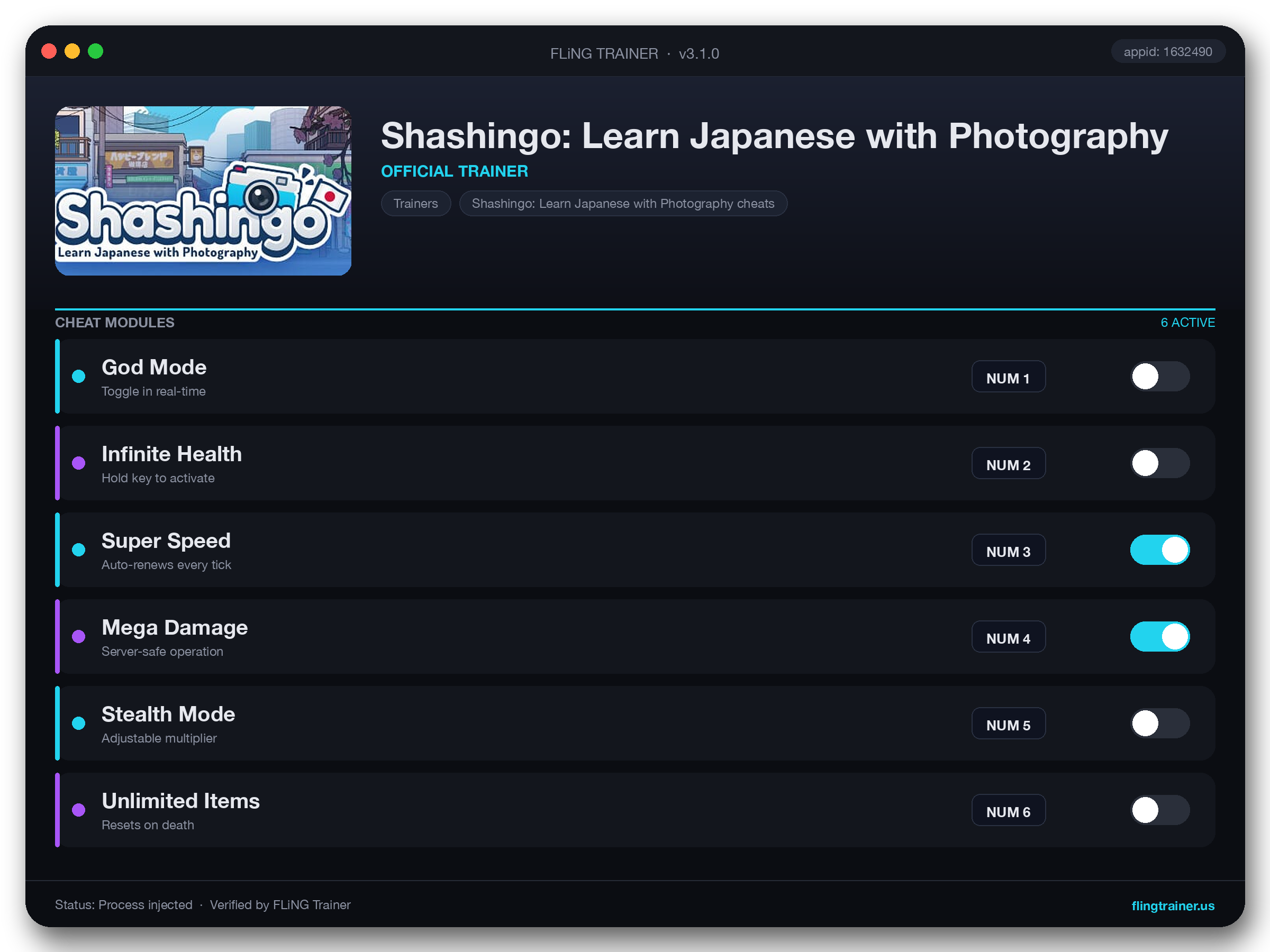This screenshot has height=952, width=1270.
Task: Enable the Stealth Mode switch
Action: tap(1160, 723)
